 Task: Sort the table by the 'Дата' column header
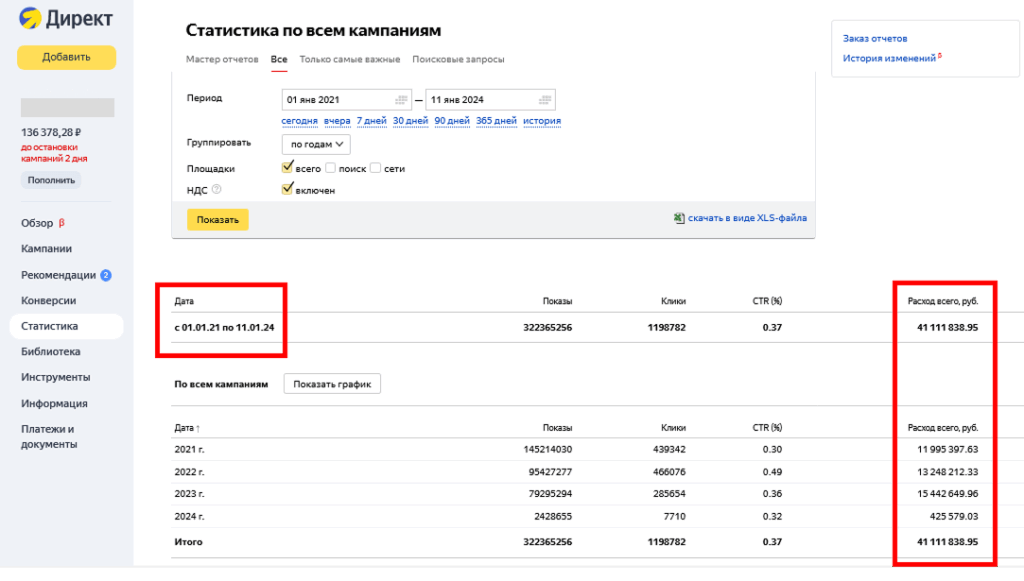point(184,427)
